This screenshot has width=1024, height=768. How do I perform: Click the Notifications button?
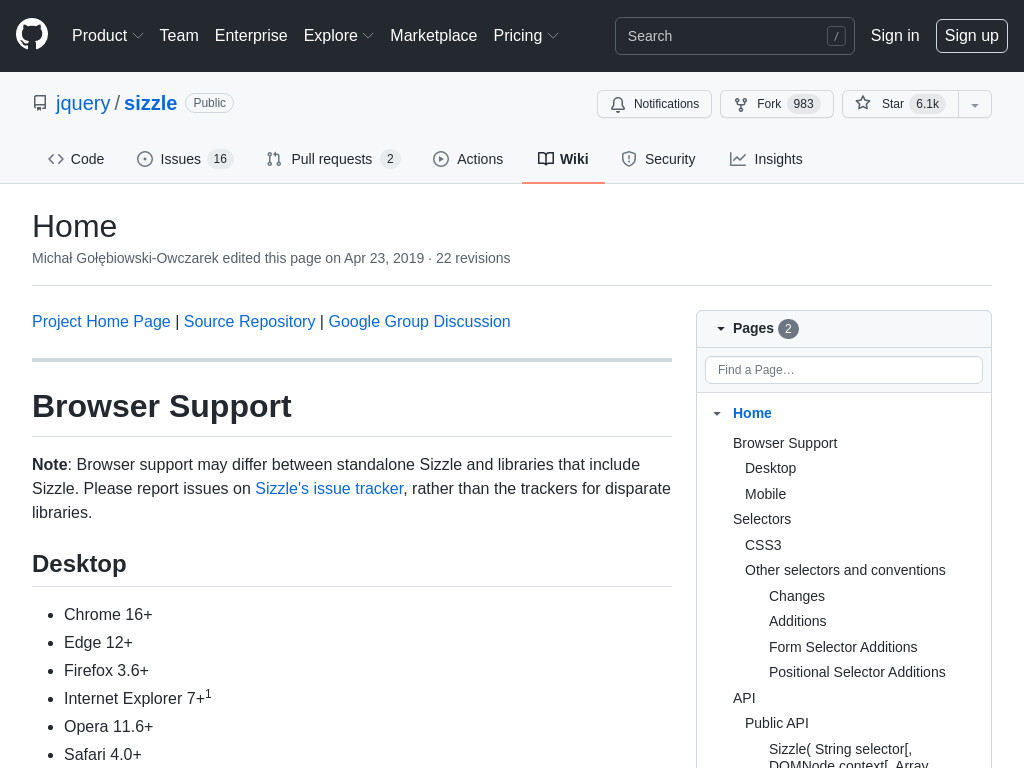654,104
